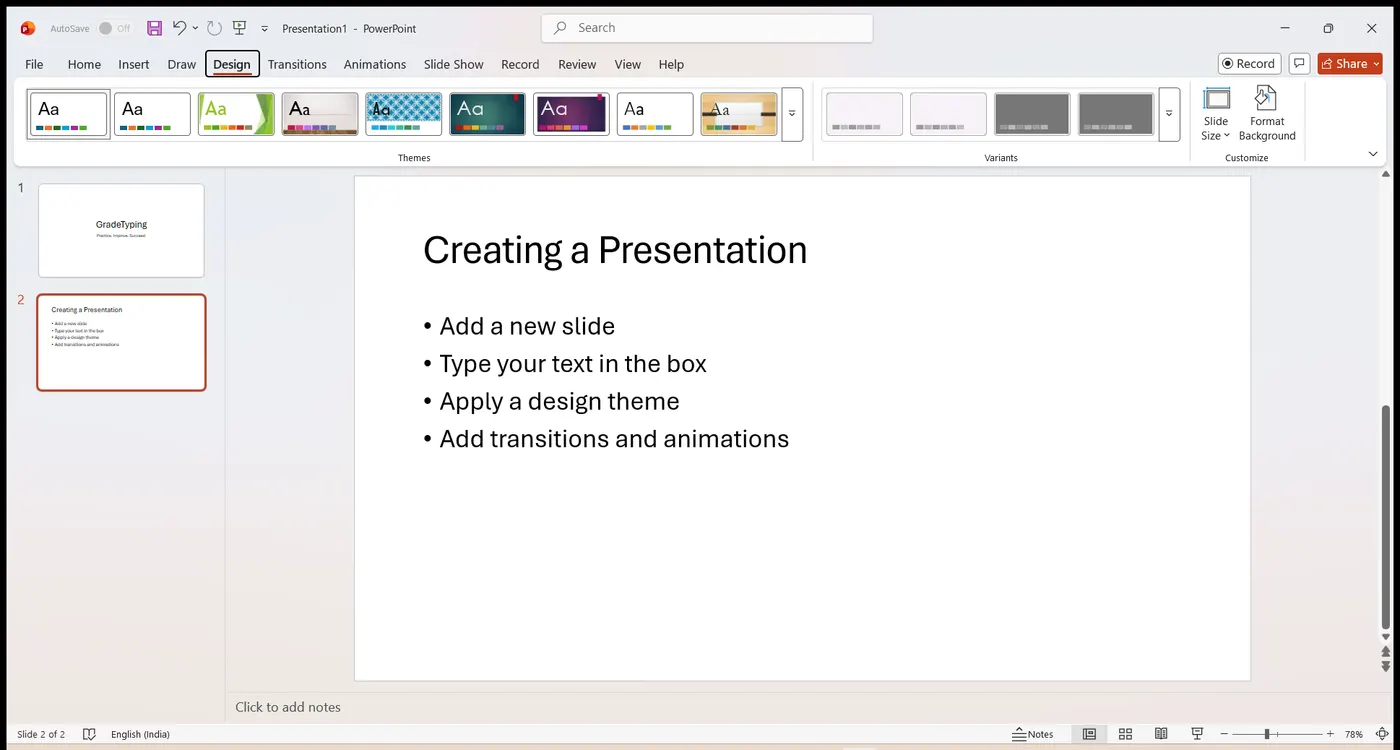Click the slide title Creating a Presentation

coord(615,250)
